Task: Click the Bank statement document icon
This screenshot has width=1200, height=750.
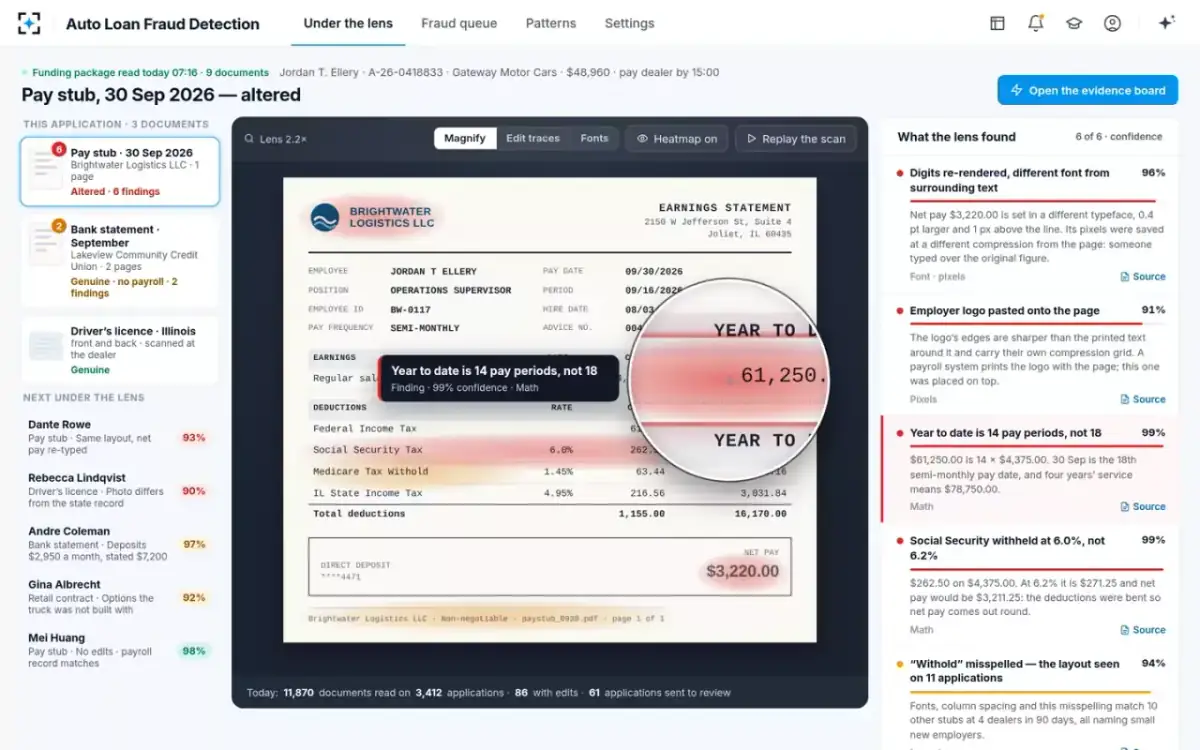Action: pyautogui.click(x=45, y=245)
